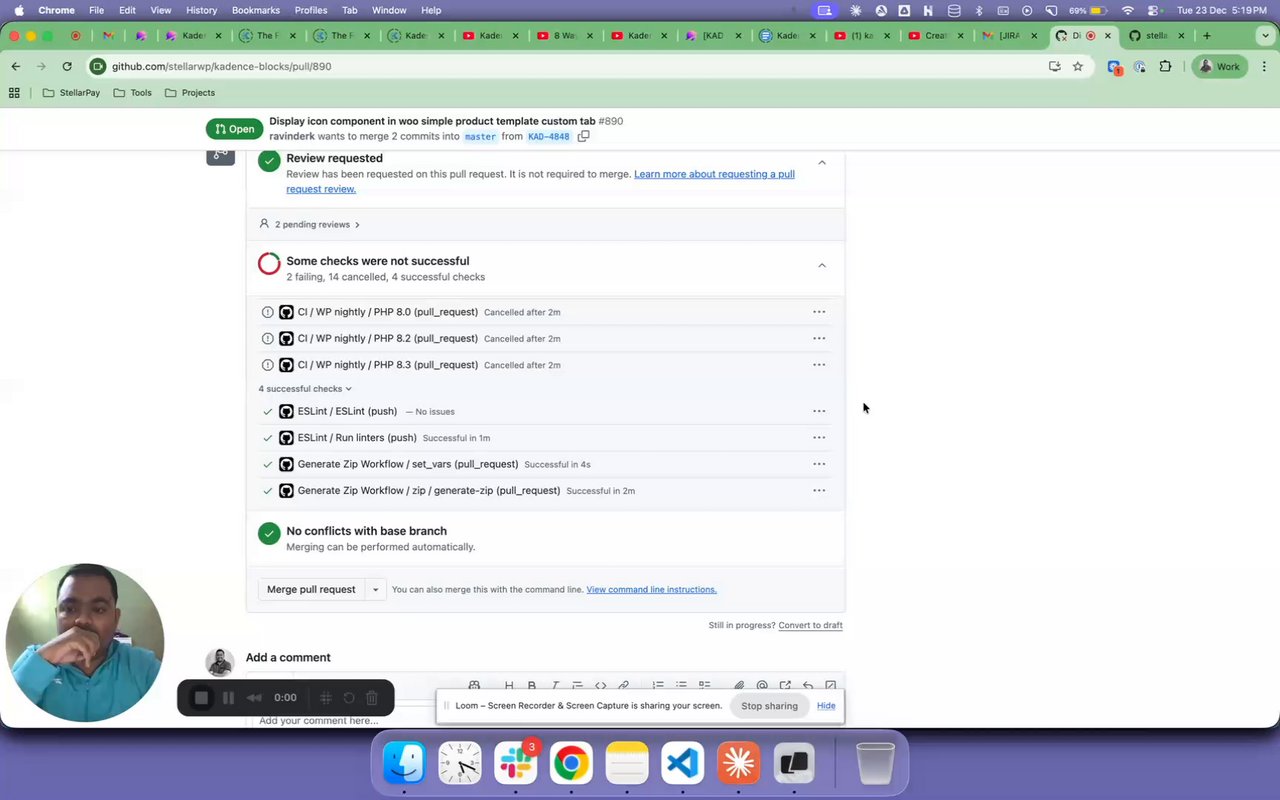The height and width of the screenshot is (800, 1280).
Task: Toggle Bluetooth in the menu bar
Action: point(979,10)
